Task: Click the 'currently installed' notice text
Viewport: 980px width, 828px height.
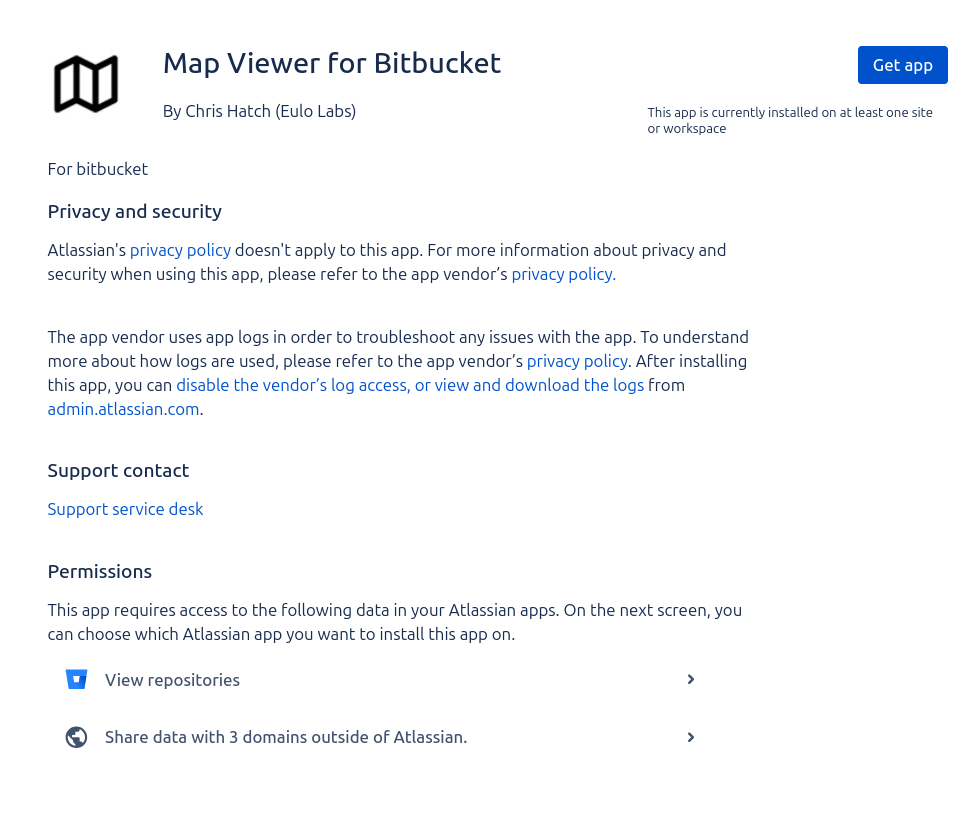Action: 789,120
